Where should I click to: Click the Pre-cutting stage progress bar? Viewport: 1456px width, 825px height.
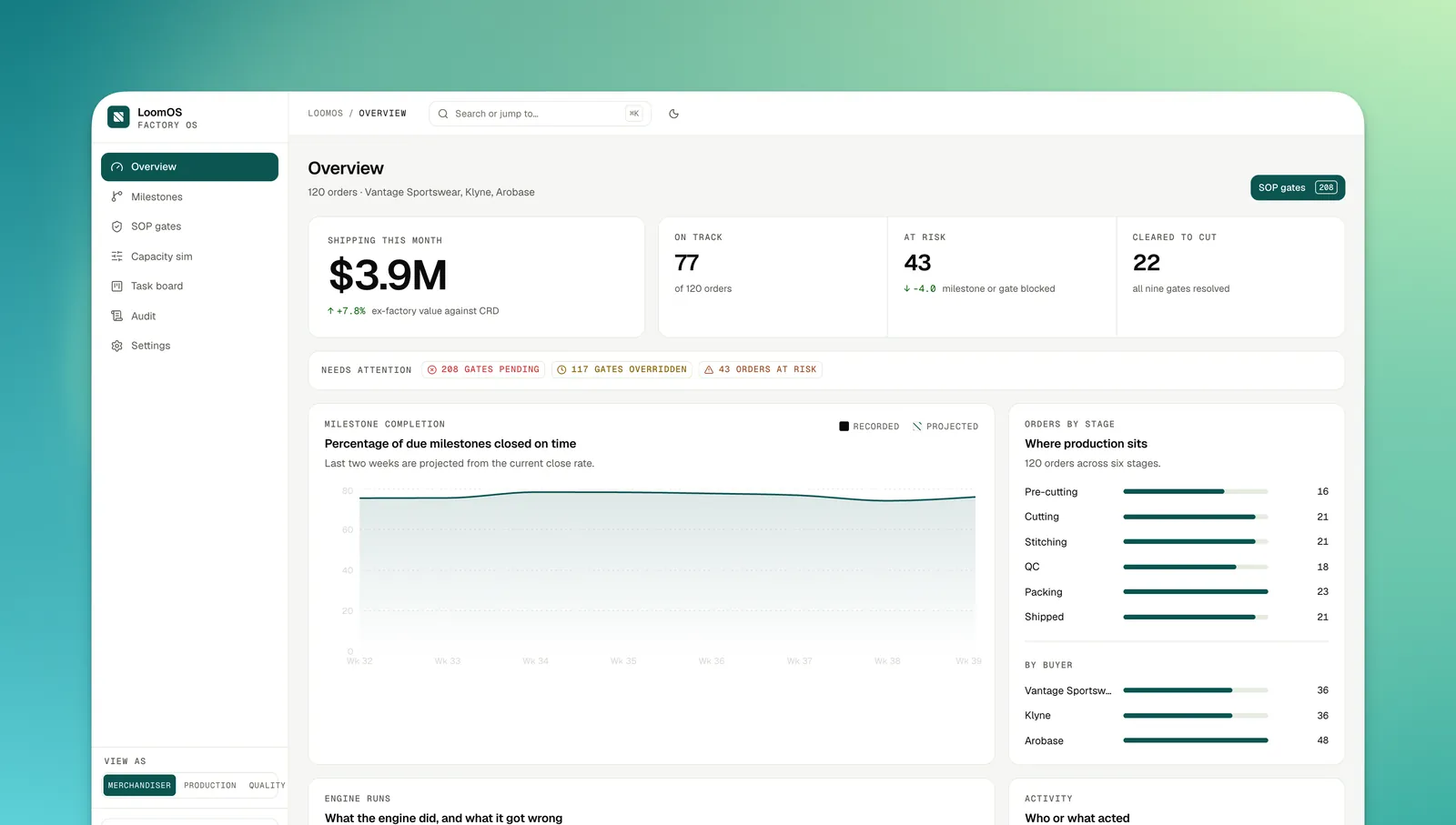tap(1196, 492)
